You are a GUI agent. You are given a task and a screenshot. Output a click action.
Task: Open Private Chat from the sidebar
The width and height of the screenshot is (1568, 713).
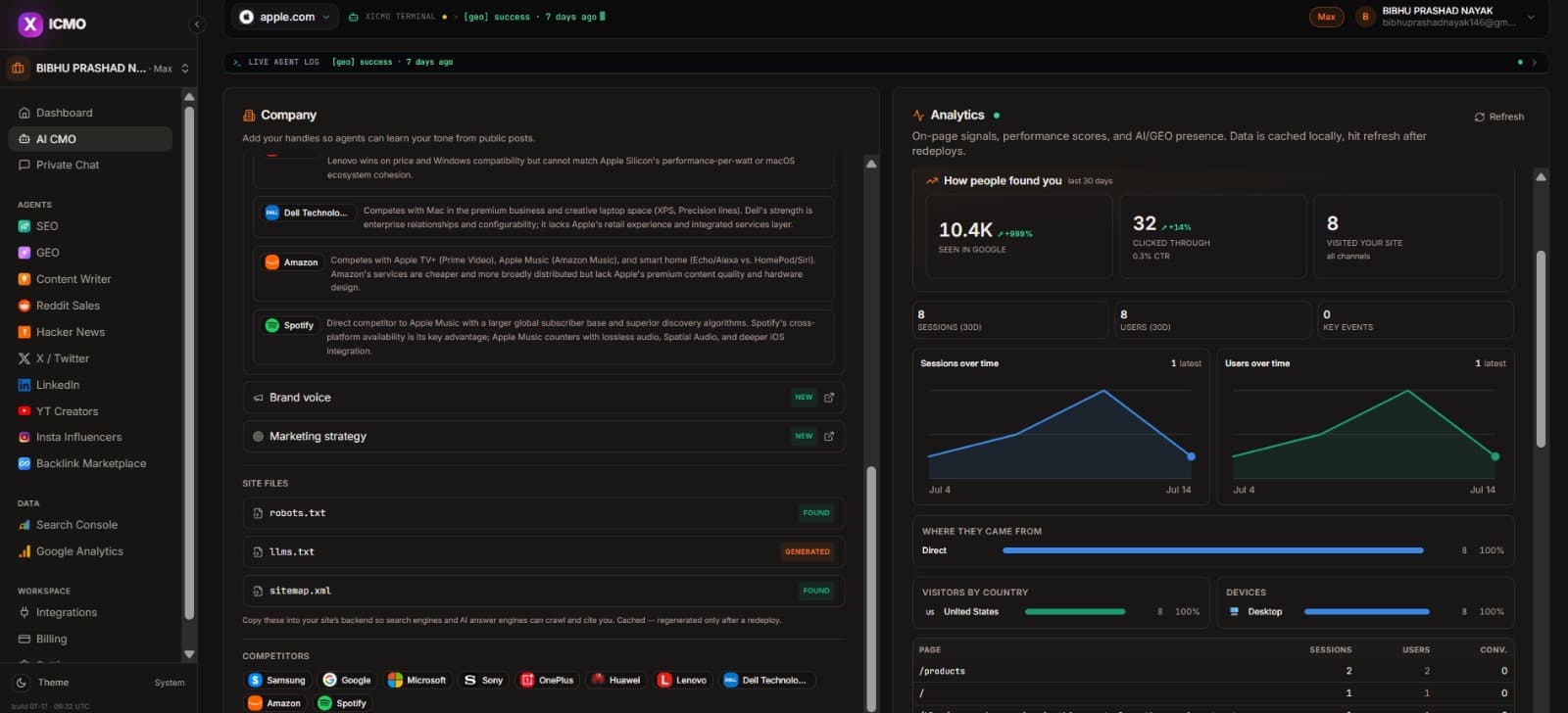tap(90, 165)
